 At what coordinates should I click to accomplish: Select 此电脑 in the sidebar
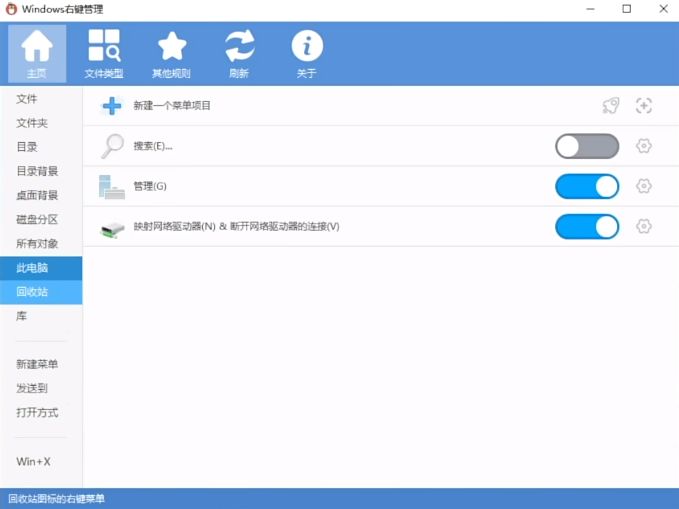(x=41, y=268)
